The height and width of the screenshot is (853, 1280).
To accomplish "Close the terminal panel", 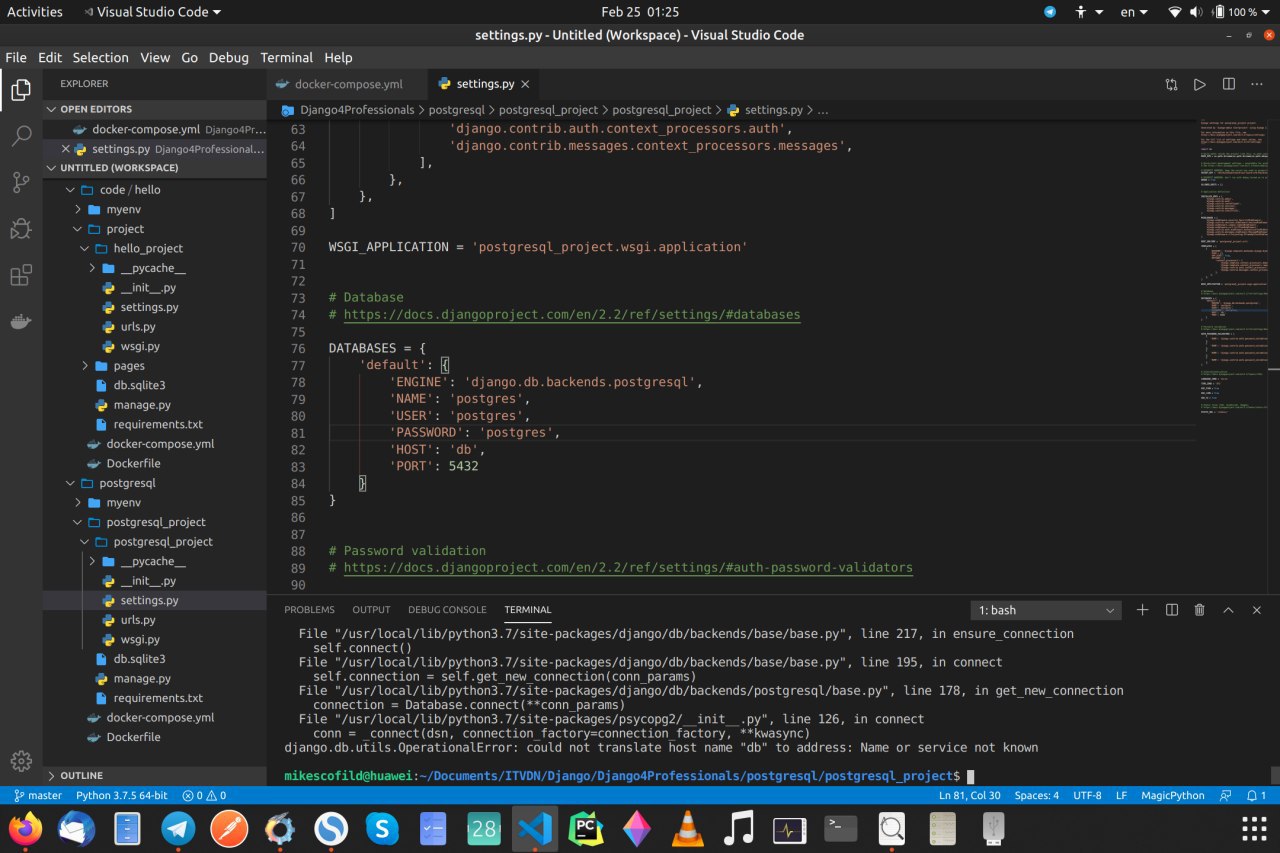I will point(1258,610).
